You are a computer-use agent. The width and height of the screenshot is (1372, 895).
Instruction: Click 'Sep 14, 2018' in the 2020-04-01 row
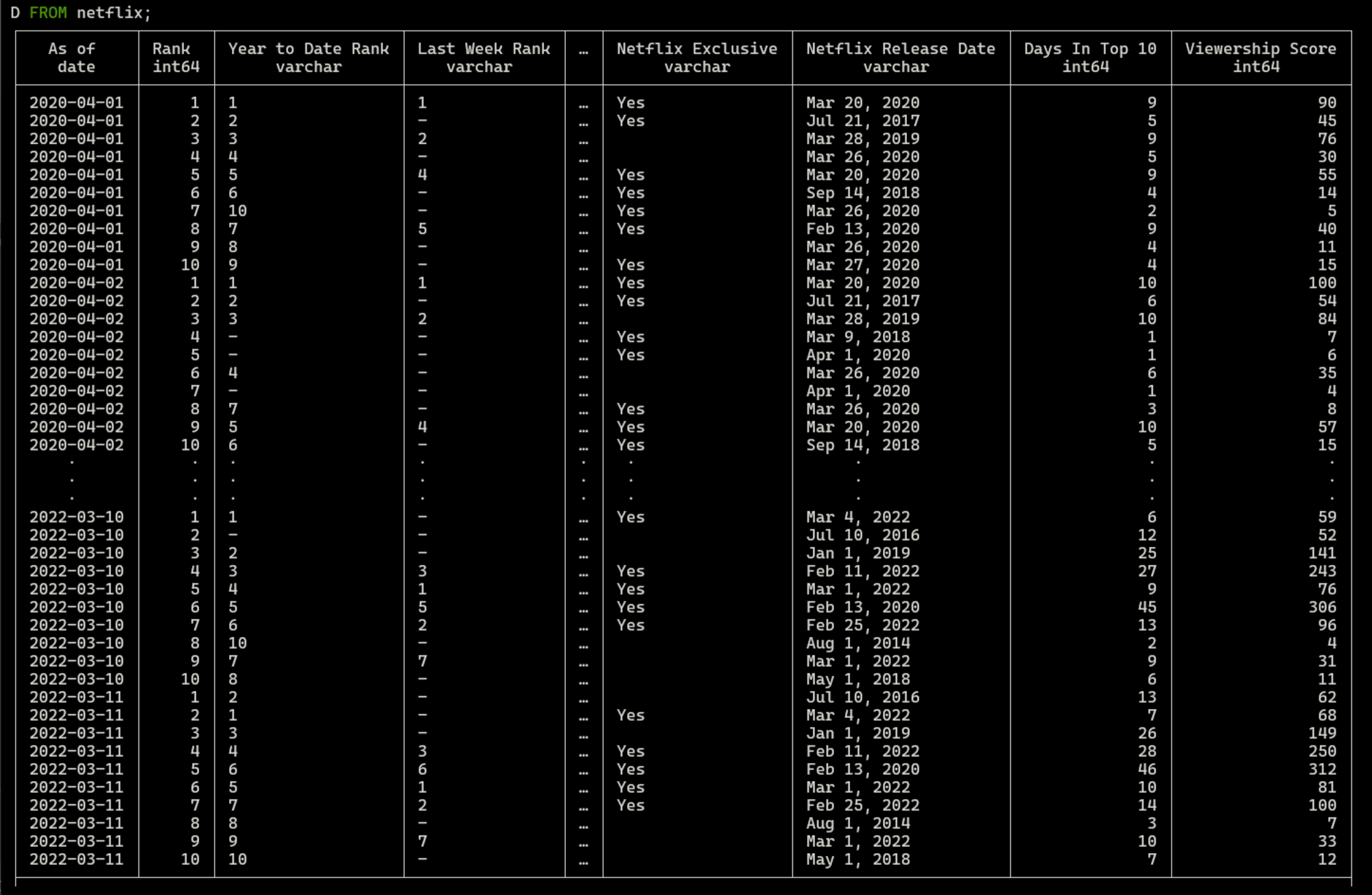[862, 193]
